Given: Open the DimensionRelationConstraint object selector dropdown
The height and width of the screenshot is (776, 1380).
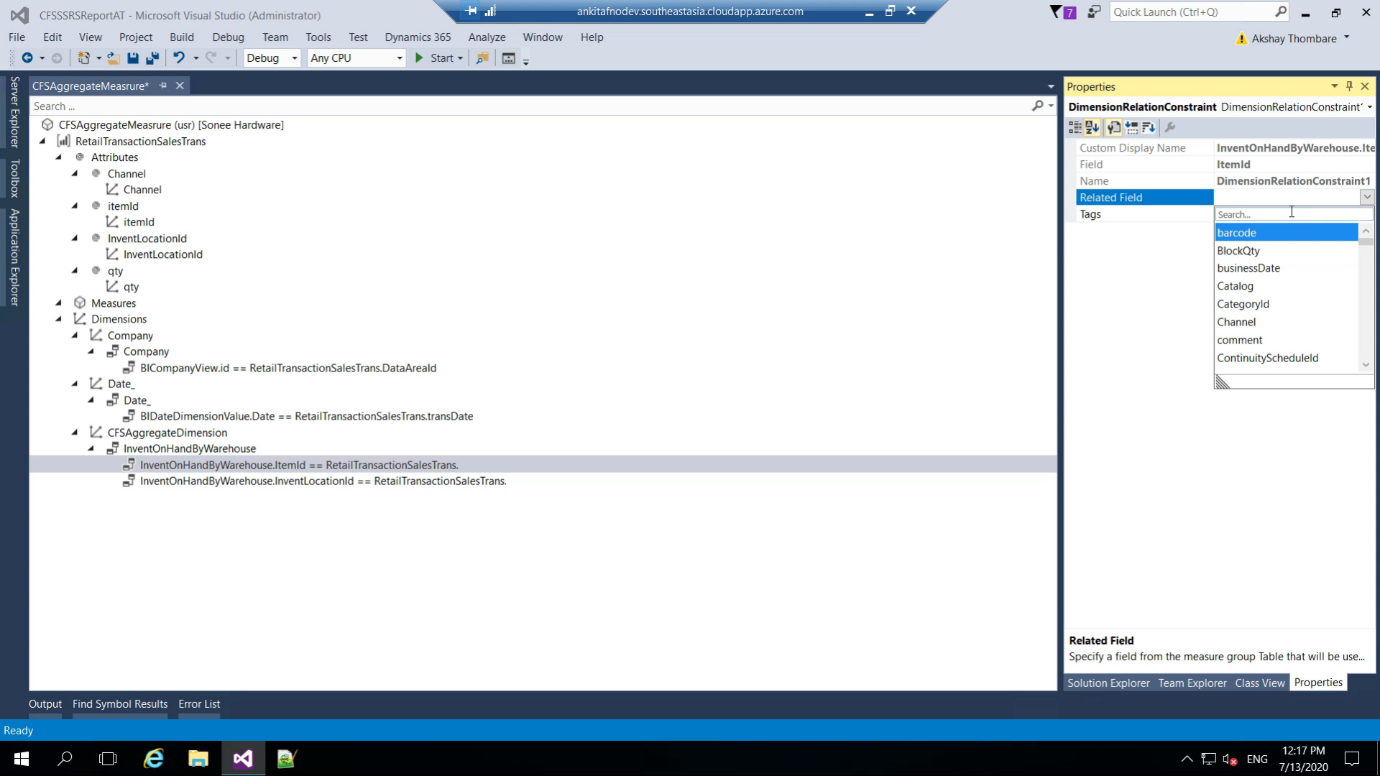Looking at the screenshot, I should (x=1369, y=107).
